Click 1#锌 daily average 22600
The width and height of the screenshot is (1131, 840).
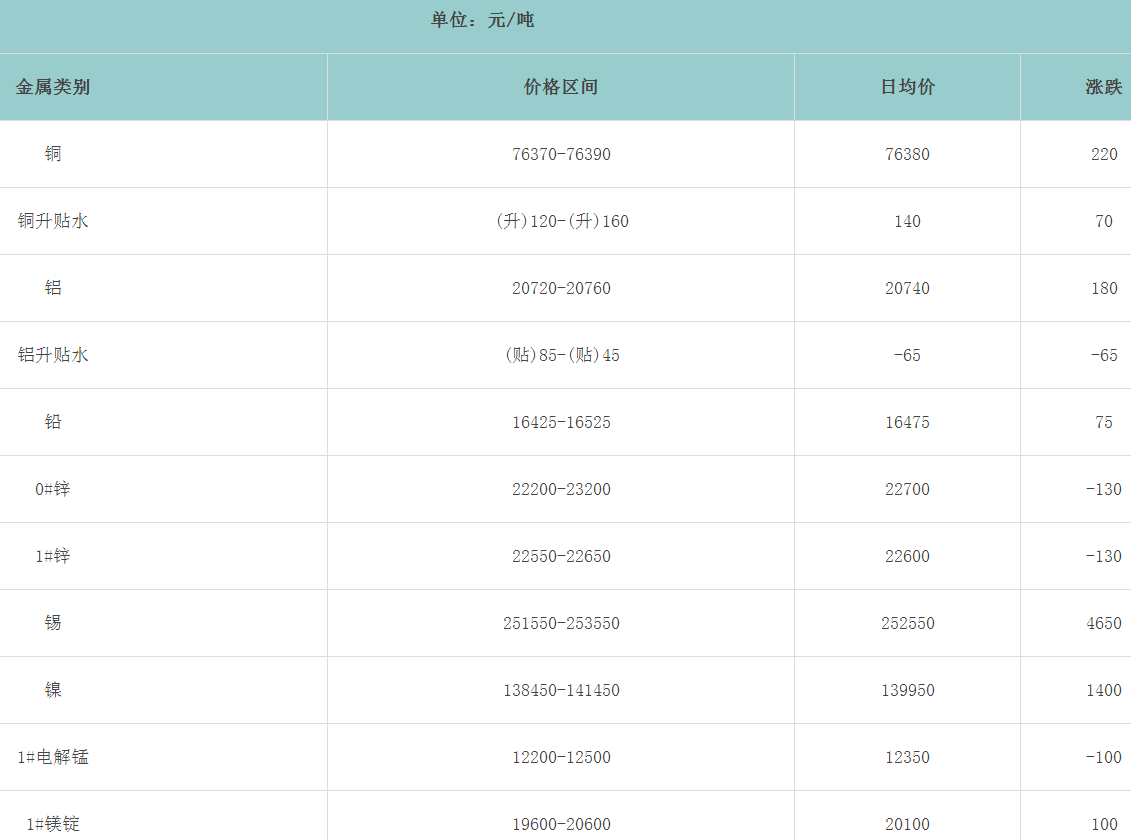(907, 556)
